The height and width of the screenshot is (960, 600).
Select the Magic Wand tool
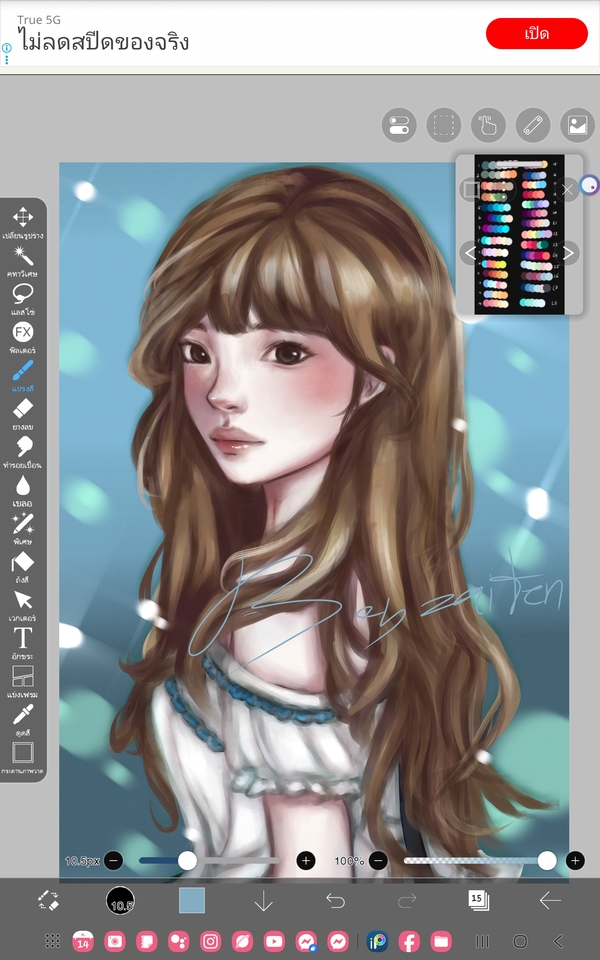pyautogui.click(x=22, y=257)
